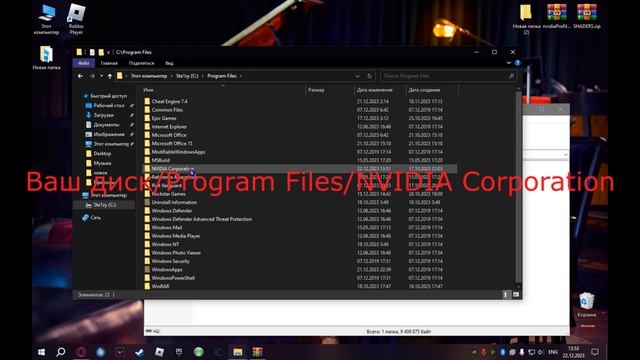Open Roblox Player desktop shortcut
Viewport: 640px width, 360px height.
click(x=76, y=19)
